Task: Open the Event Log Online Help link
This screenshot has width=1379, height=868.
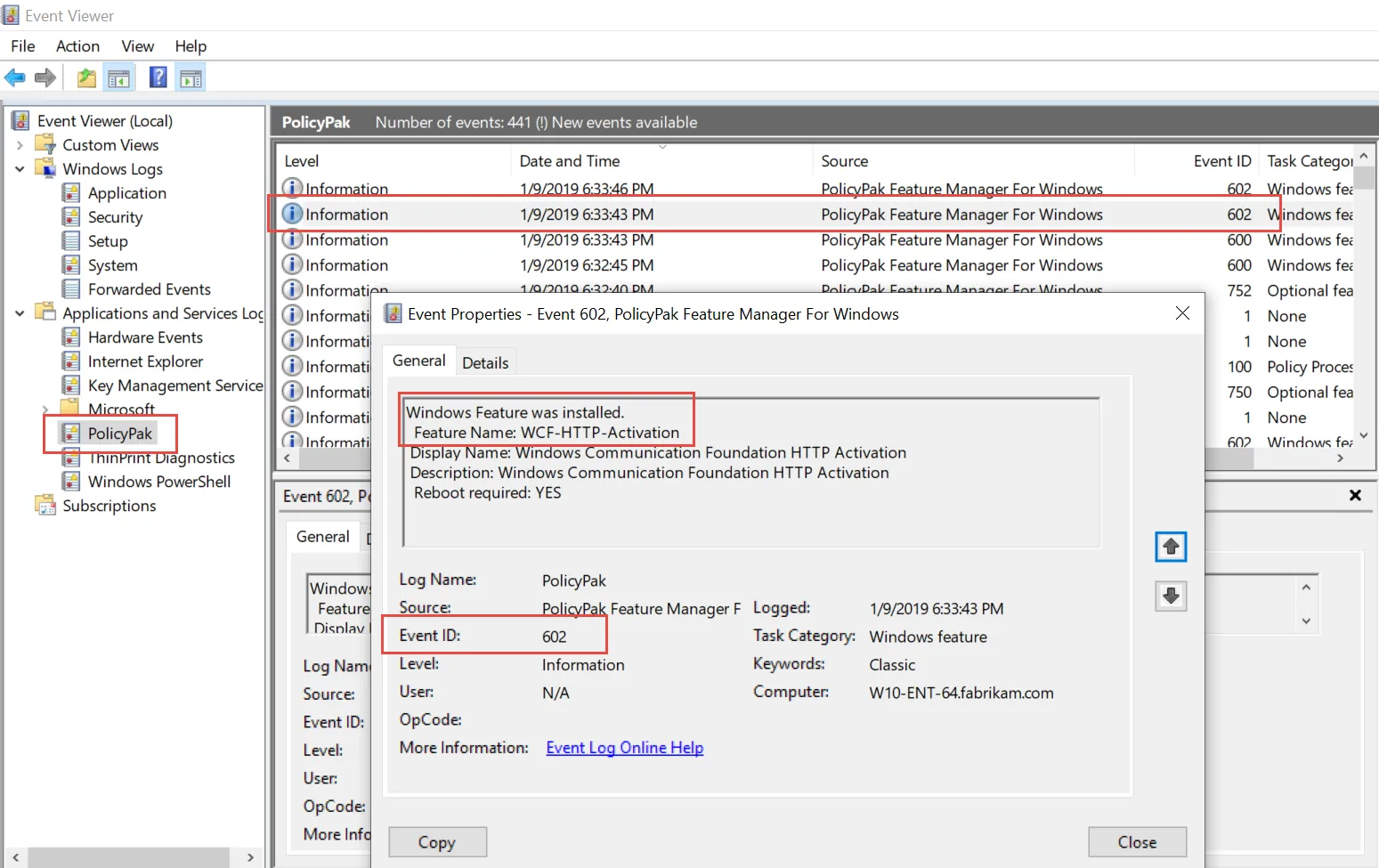Action: click(x=624, y=747)
